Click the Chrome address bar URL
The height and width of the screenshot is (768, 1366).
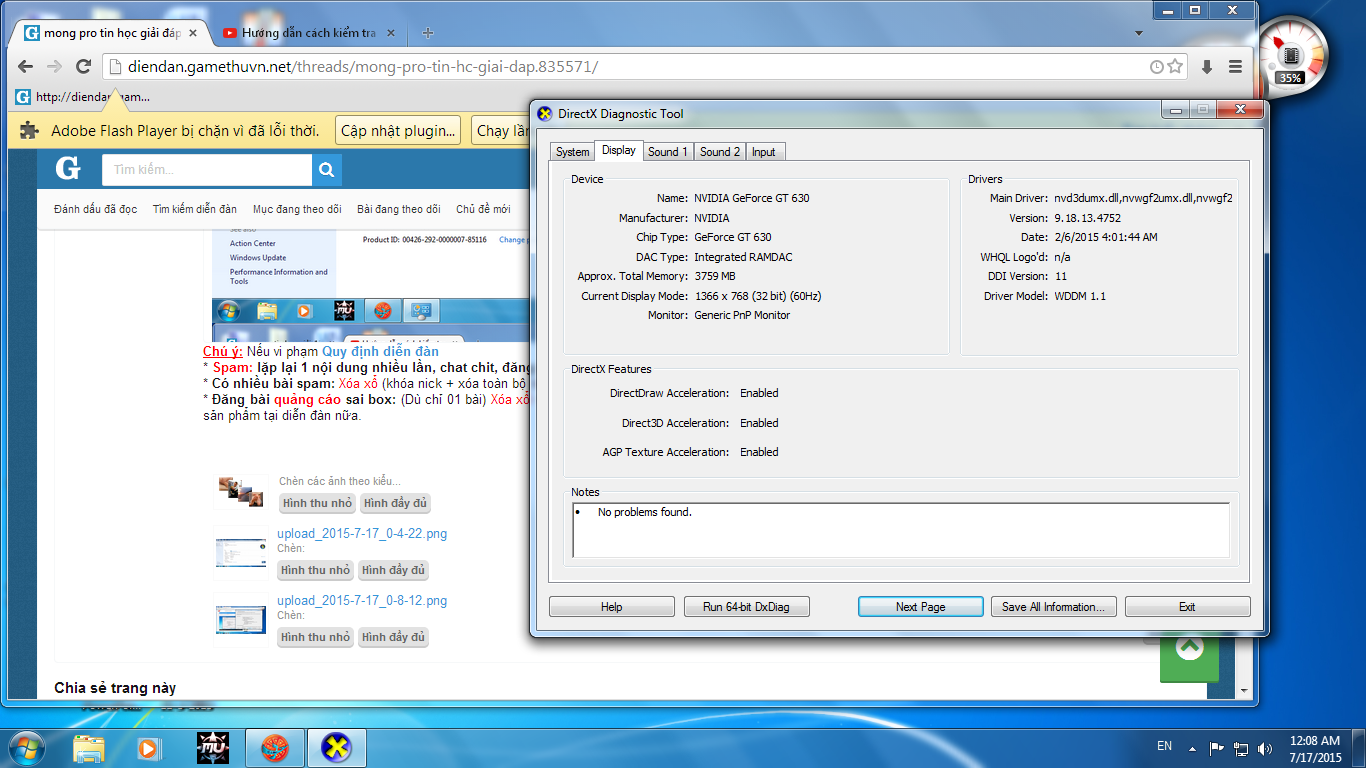(x=363, y=67)
